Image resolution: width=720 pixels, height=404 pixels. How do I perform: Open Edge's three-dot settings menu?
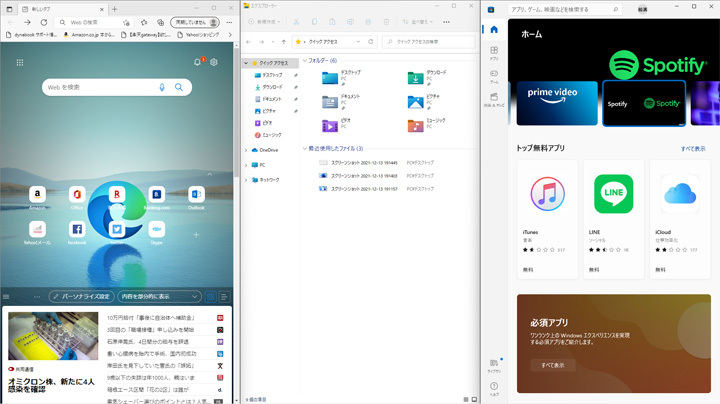tap(229, 22)
